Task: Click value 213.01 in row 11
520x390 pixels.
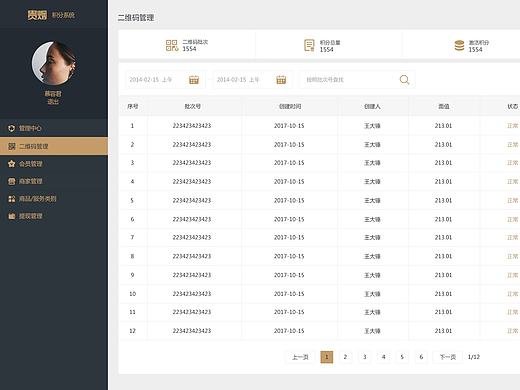Action: click(x=443, y=312)
